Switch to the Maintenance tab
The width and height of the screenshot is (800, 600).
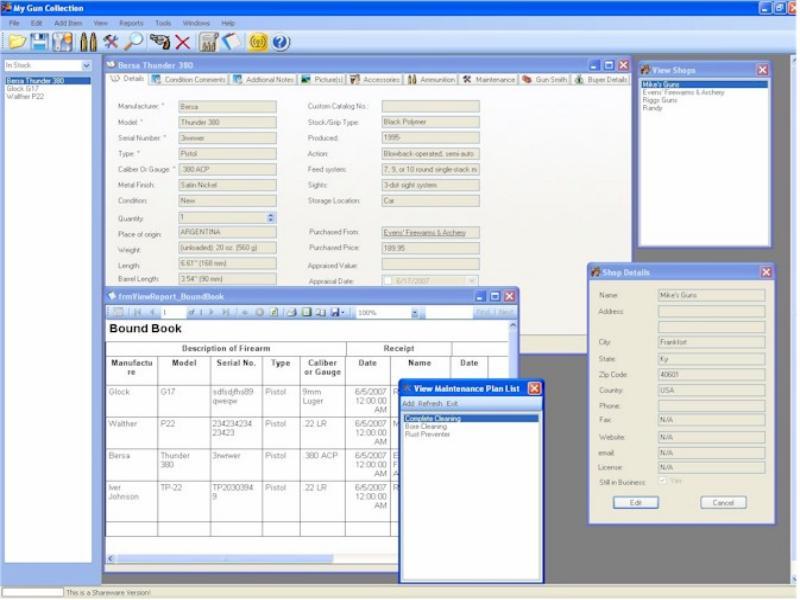click(489, 80)
